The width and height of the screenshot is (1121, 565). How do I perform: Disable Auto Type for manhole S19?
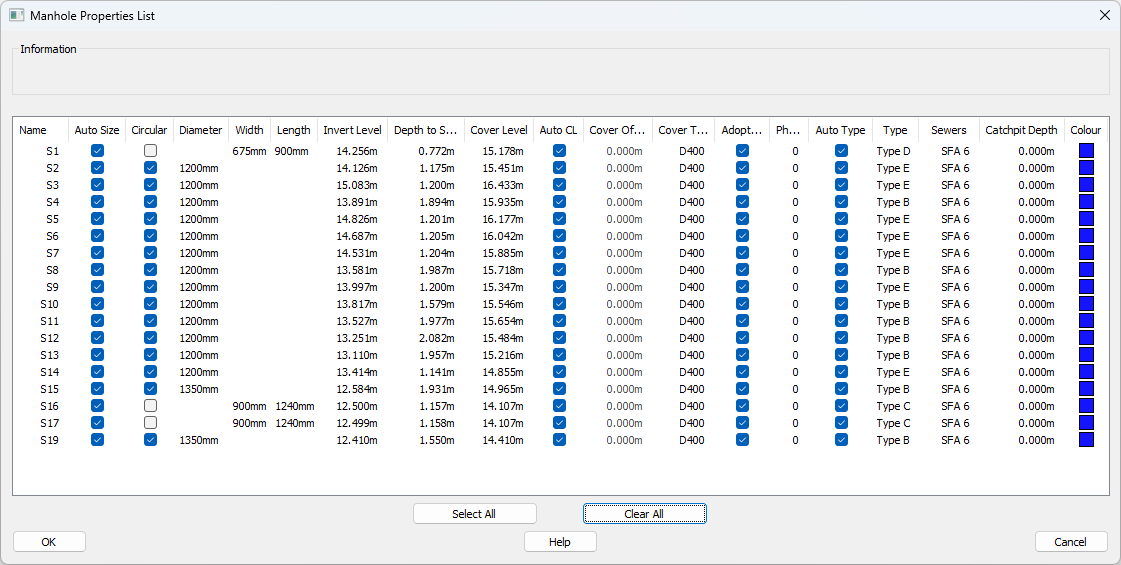pos(841,440)
